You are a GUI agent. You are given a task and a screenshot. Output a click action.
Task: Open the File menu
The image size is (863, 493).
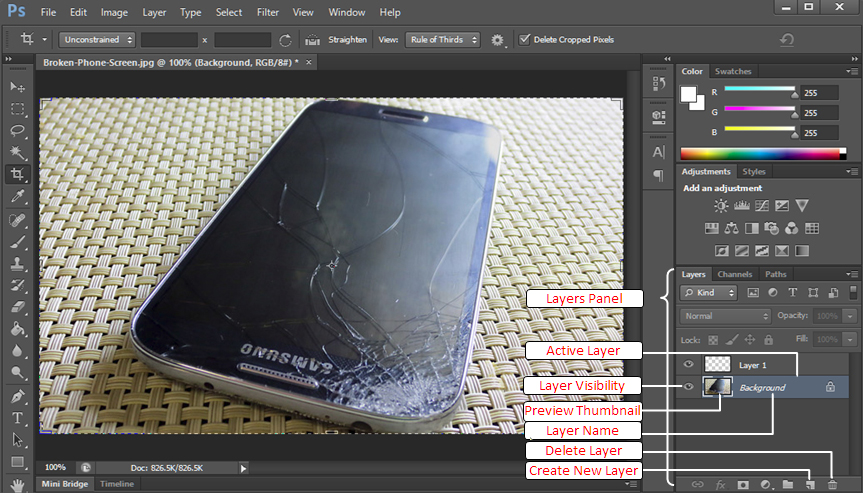tap(48, 12)
